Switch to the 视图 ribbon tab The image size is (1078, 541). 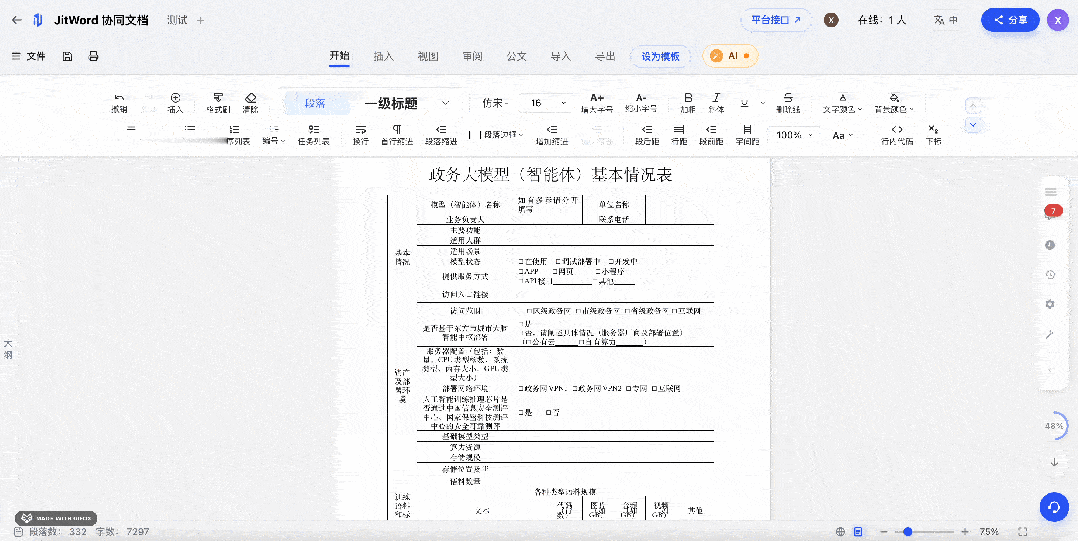[428, 56]
